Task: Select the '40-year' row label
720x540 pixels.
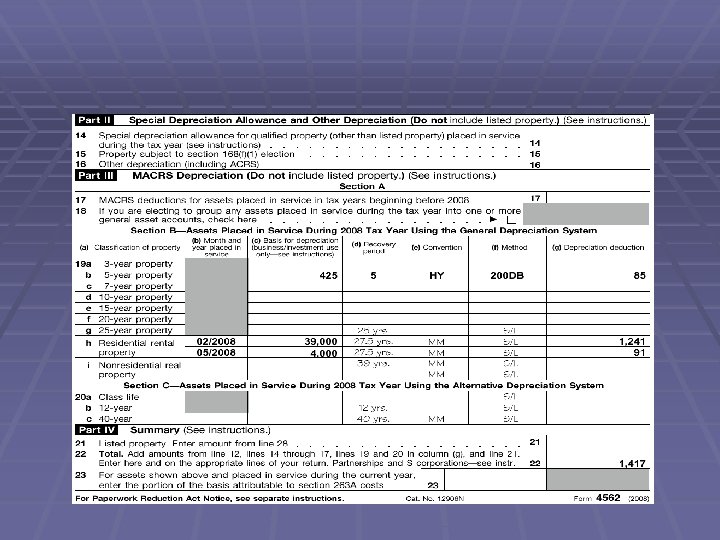Action: [x=115, y=419]
